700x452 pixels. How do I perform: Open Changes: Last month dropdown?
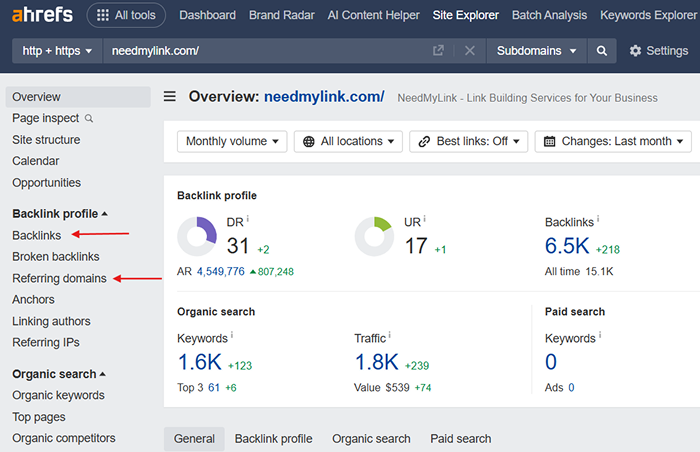pos(613,142)
